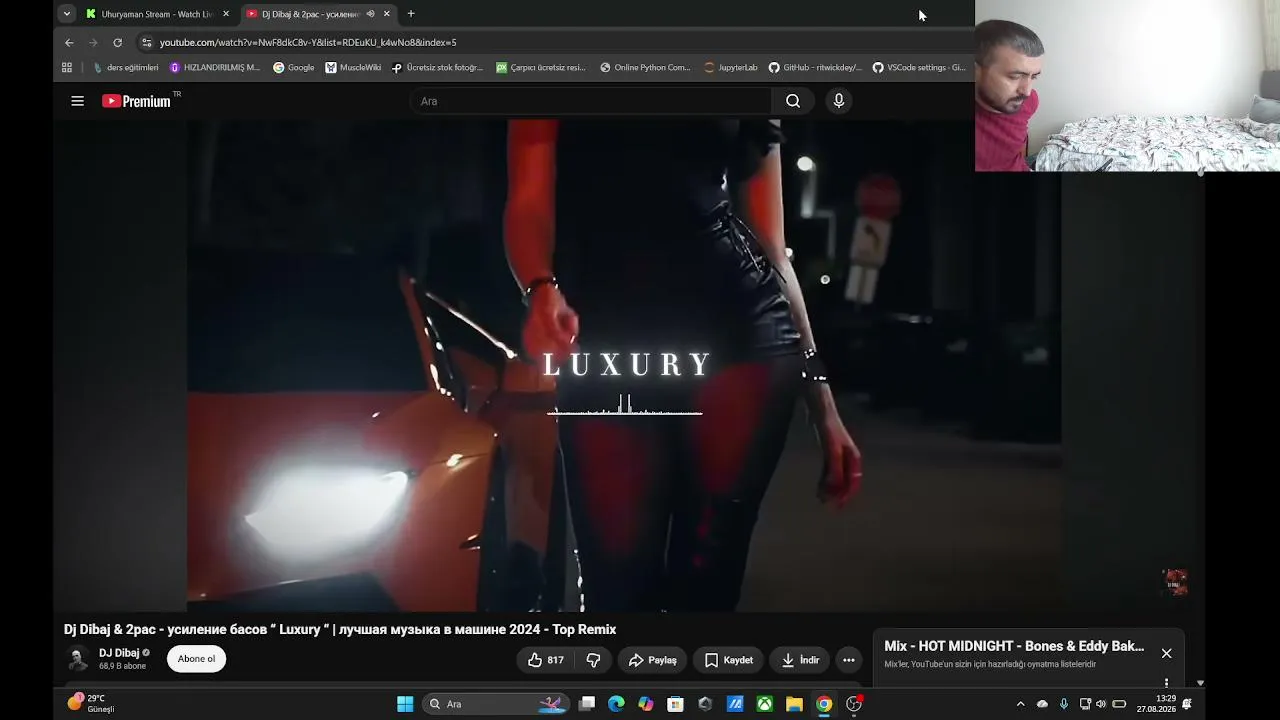
Task: Open the YouTube guide hamburger menu
Action: tap(77, 101)
